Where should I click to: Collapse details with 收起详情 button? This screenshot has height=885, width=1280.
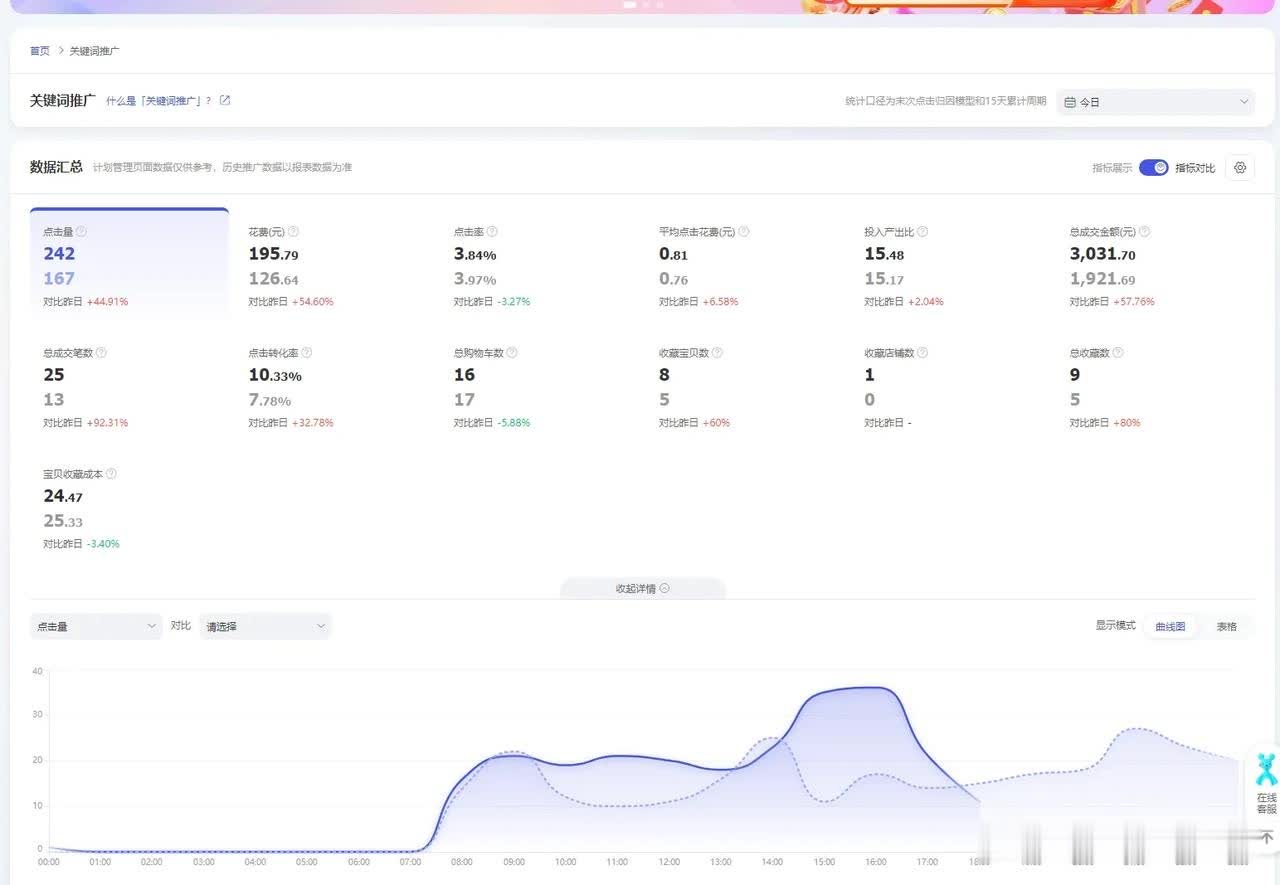(642, 588)
